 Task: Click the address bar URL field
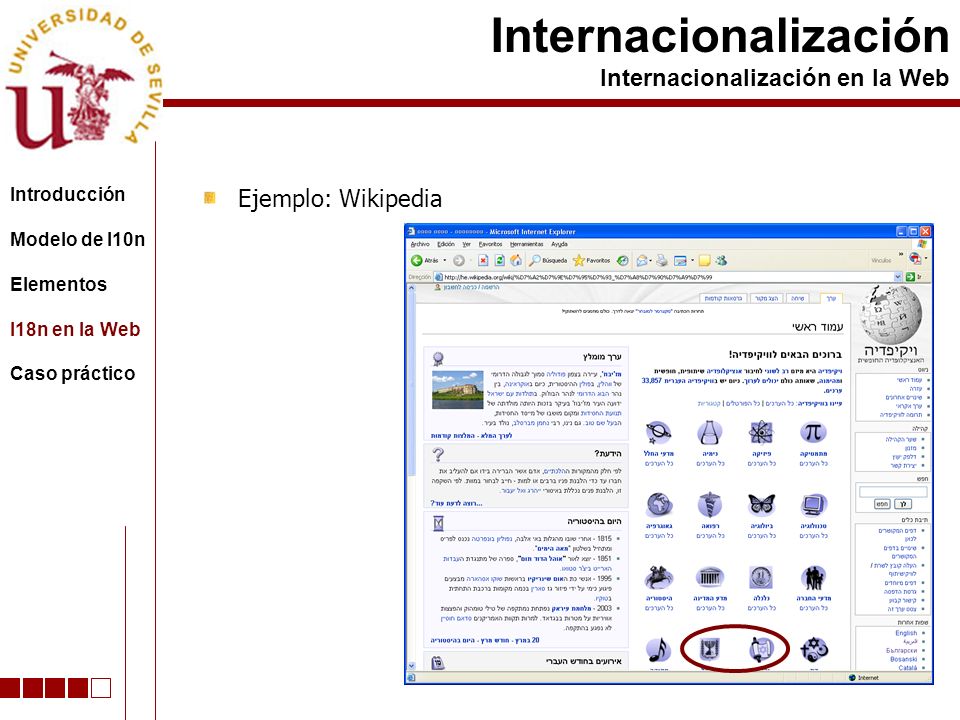pyautogui.click(x=667, y=277)
